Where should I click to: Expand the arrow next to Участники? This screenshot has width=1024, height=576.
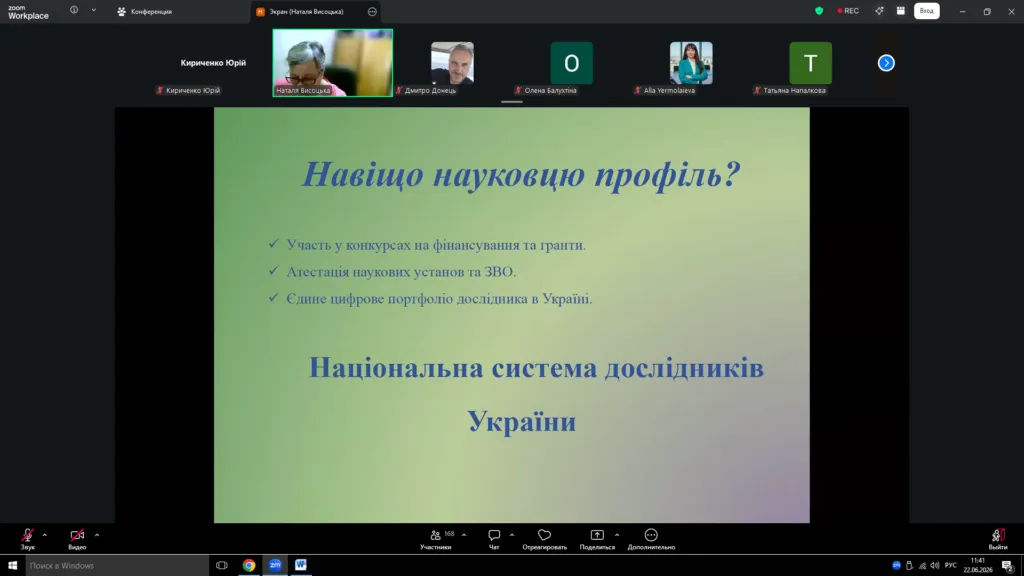464,535
